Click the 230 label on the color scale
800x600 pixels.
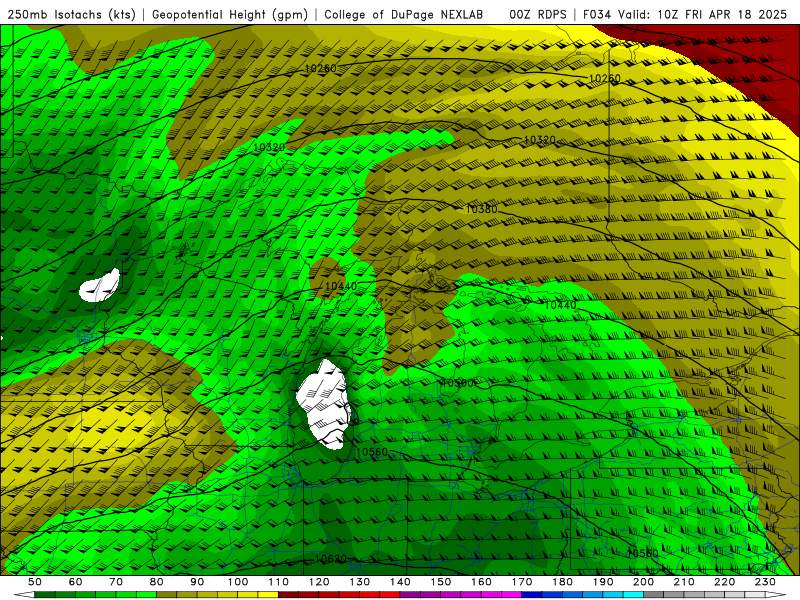pos(765,582)
